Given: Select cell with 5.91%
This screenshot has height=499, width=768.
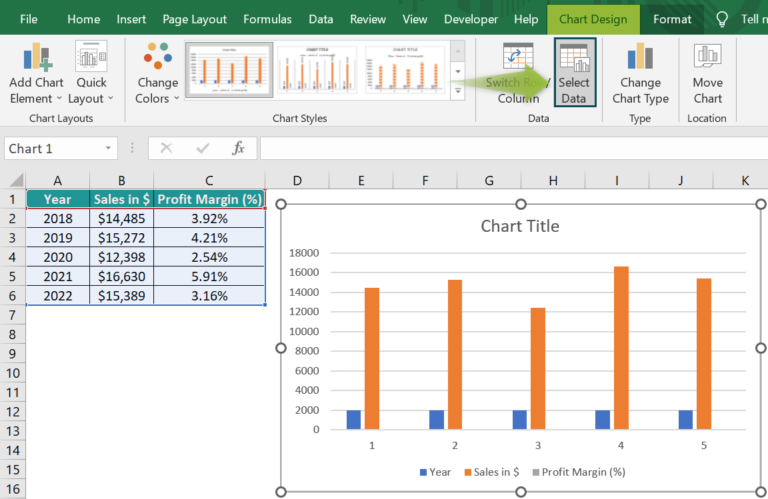Looking at the screenshot, I should [x=209, y=277].
